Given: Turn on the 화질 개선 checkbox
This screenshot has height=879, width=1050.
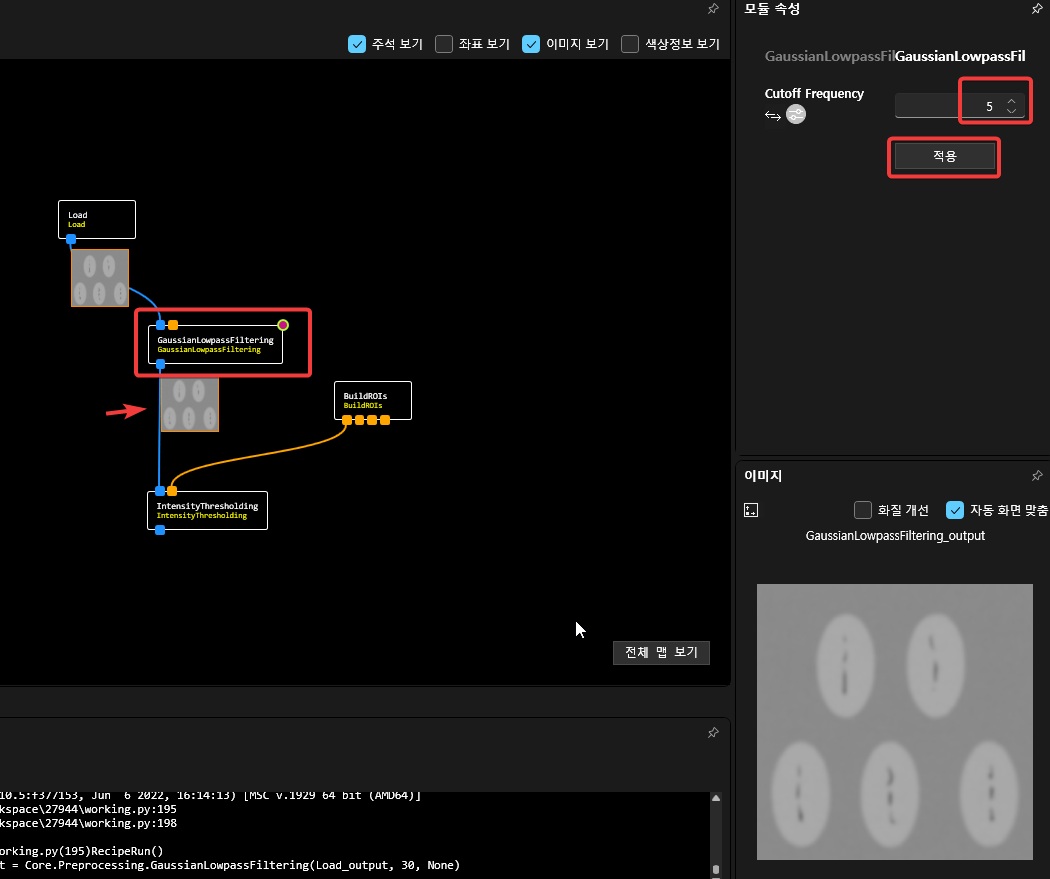Looking at the screenshot, I should pos(863,510).
